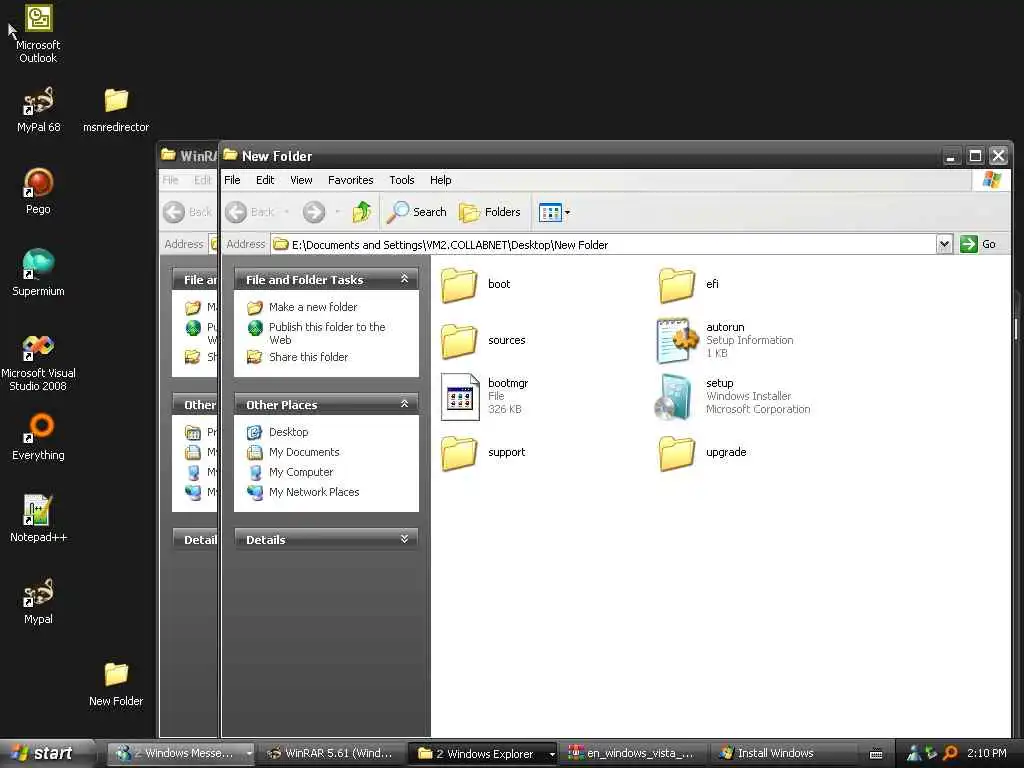Open the Favorites menu
The image size is (1024, 768).
point(351,180)
